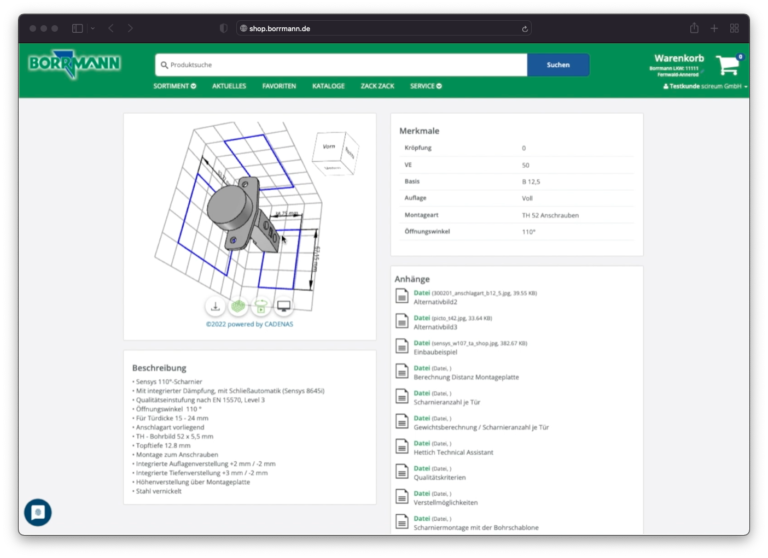Toggle the Safari sidebar
The width and height of the screenshot is (768, 558).
tap(77, 28)
